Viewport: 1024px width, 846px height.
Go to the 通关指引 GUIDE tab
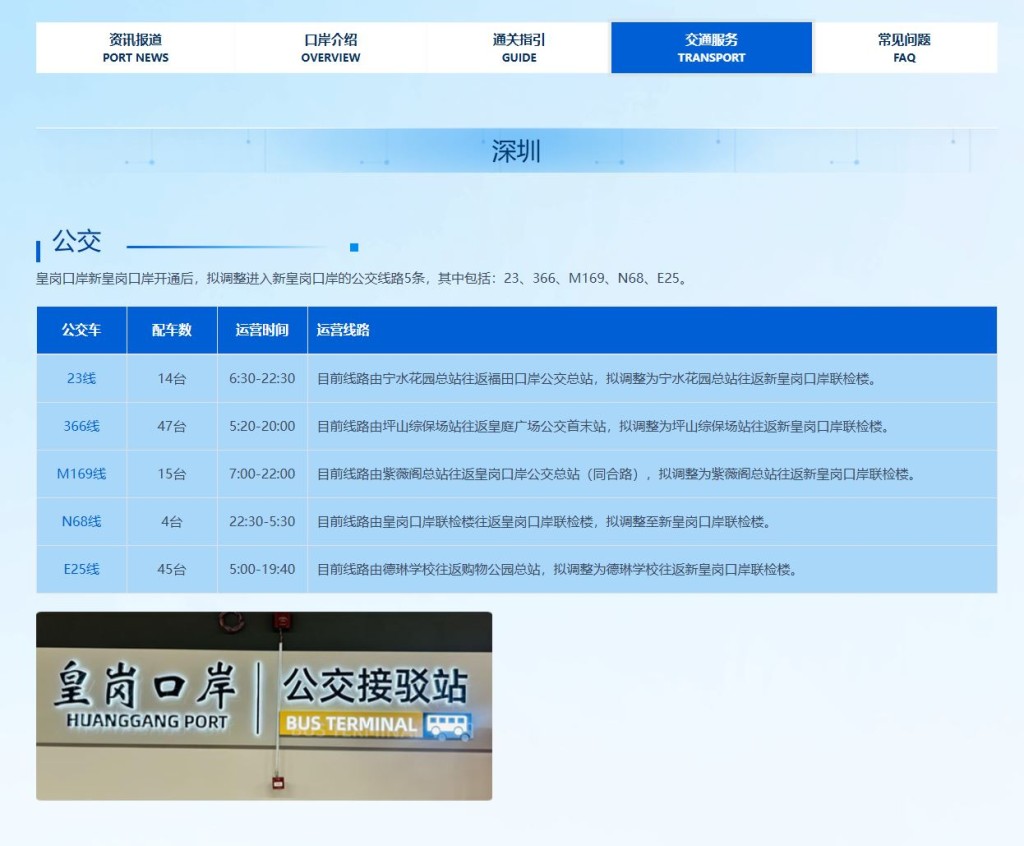point(519,48)
